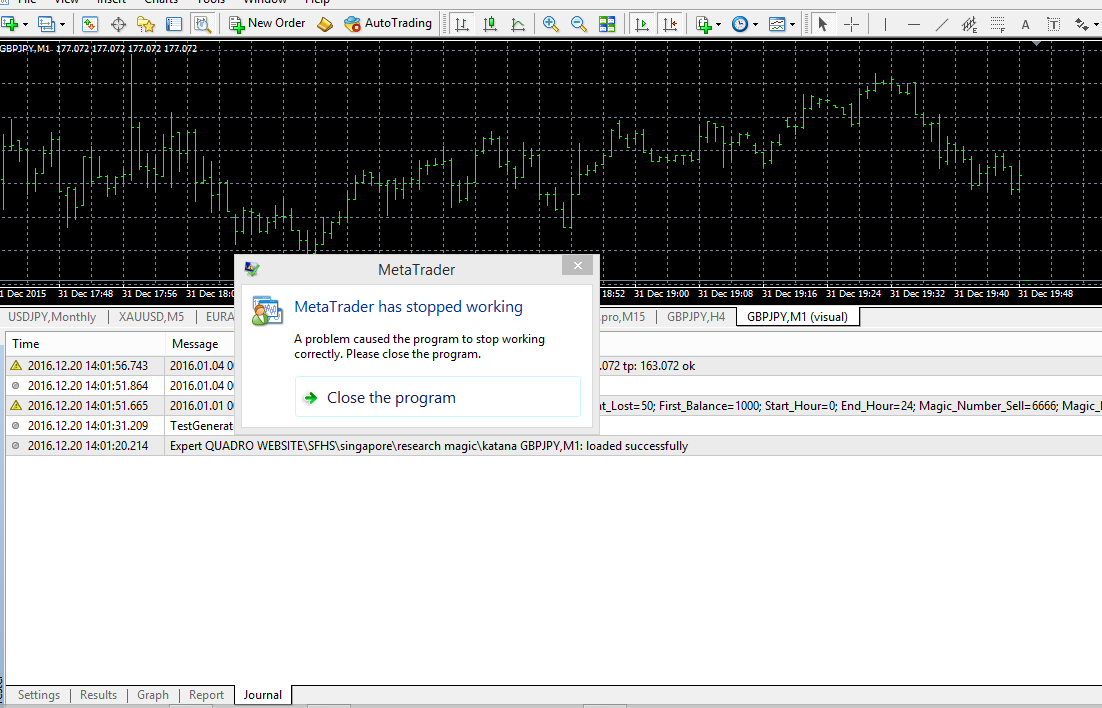Open the tester Settings tab
The width and height of the screenshot is (1102, 708).
39,695
